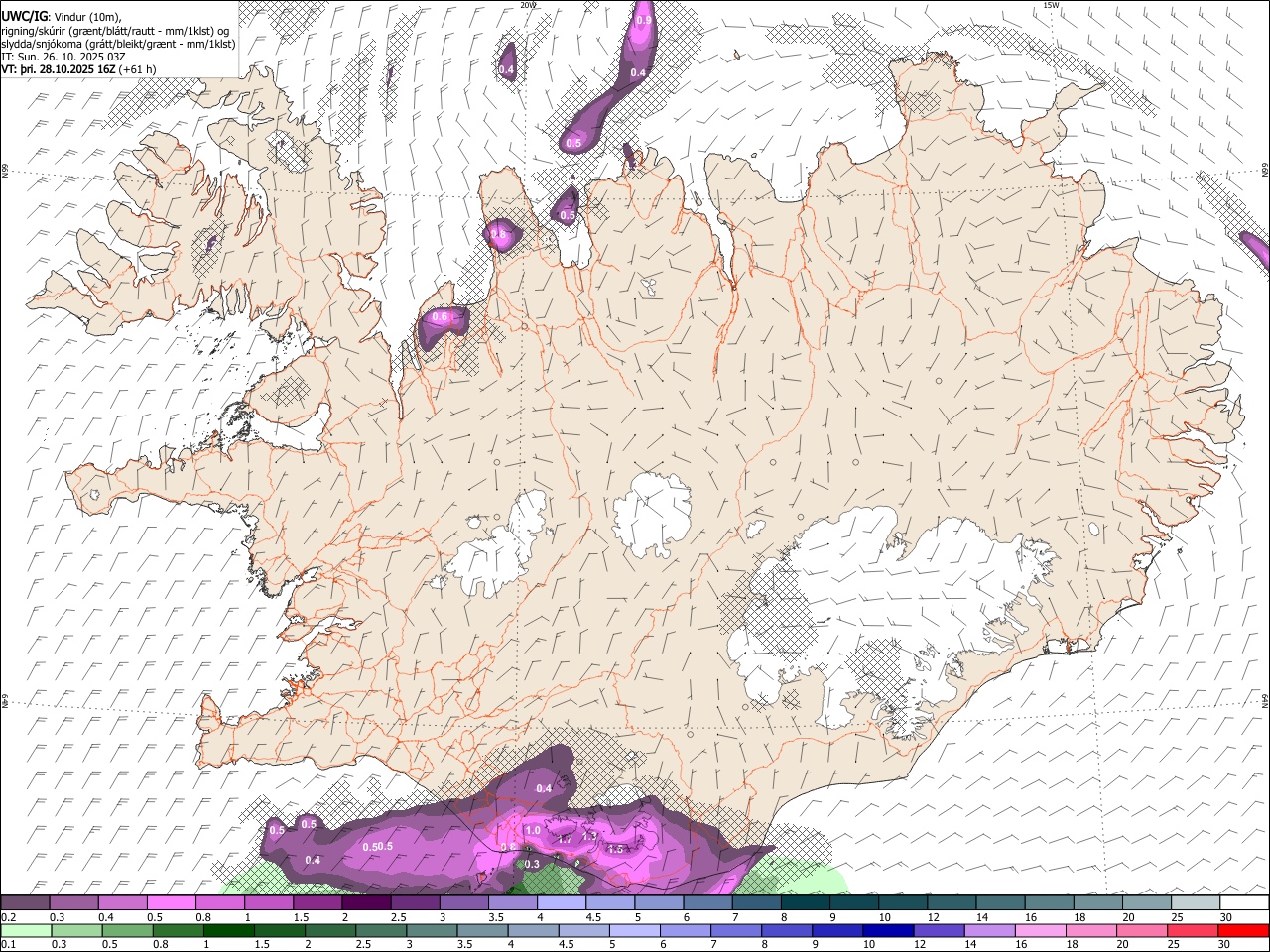Pick the navy blue swatch starting at 10 in lower legend
1270x952 pixels.
pyautogui.click(x=889, y=930)
